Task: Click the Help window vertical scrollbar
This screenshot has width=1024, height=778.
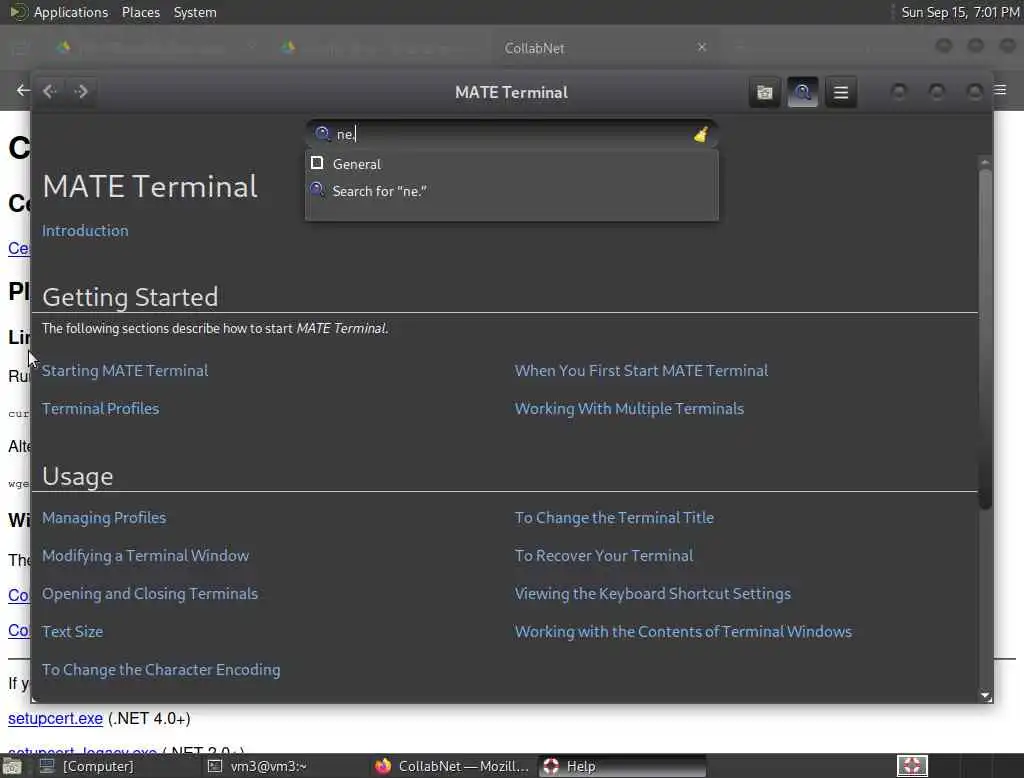Action: click(x=985, y=338)
